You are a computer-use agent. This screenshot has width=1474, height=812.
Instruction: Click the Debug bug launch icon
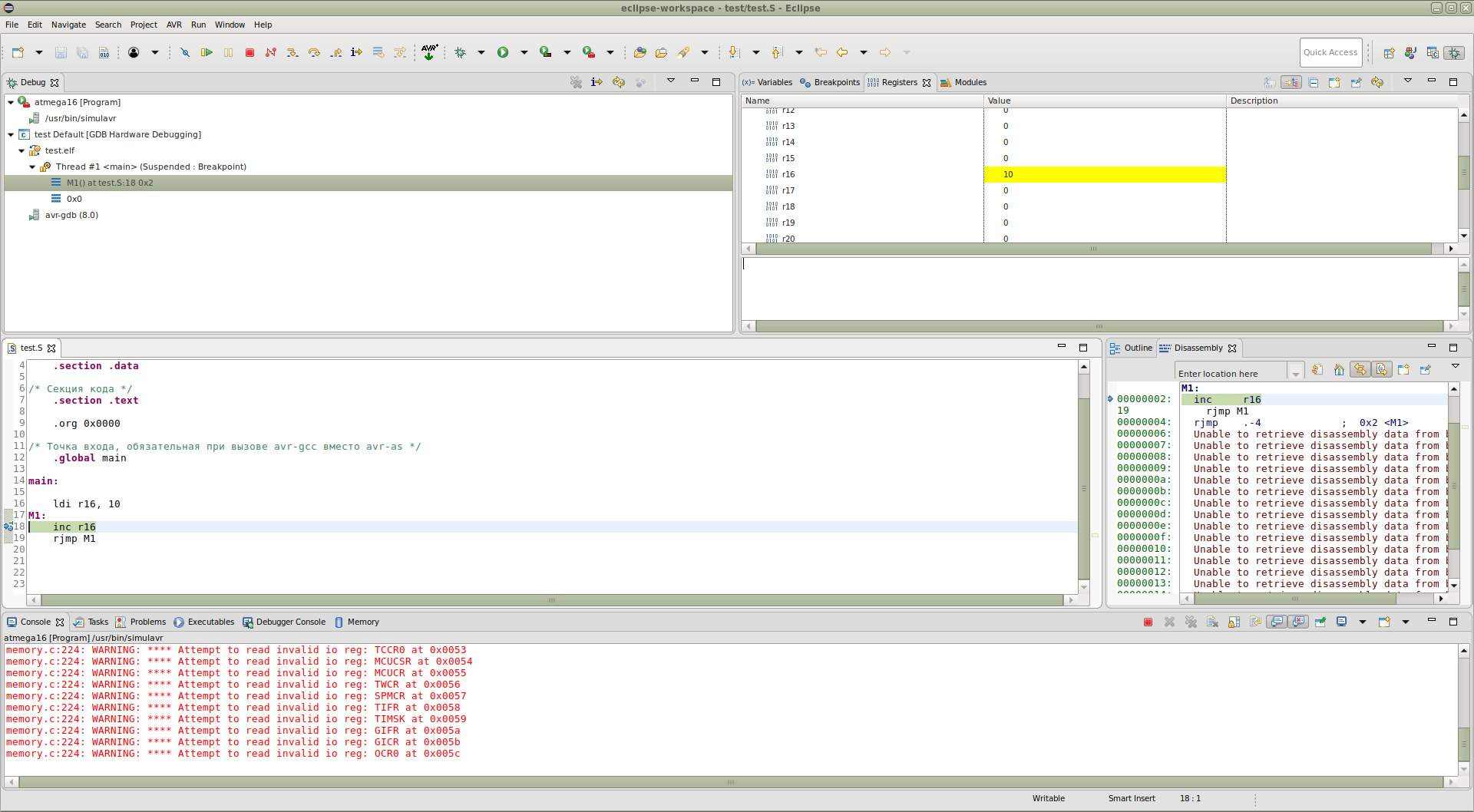(x=461, y=52)
